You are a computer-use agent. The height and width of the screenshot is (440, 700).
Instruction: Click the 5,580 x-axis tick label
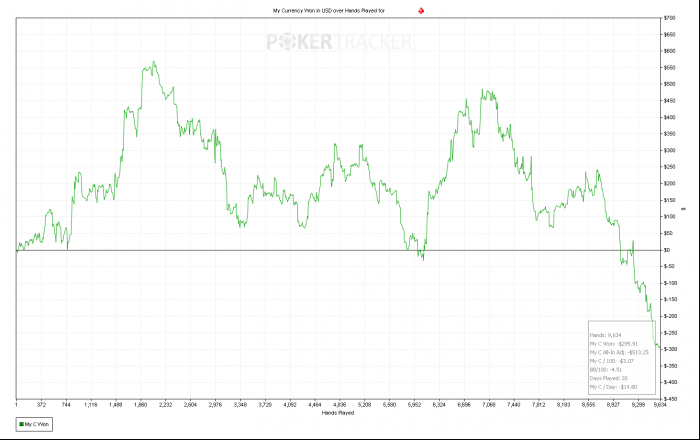tap(389, 405)
